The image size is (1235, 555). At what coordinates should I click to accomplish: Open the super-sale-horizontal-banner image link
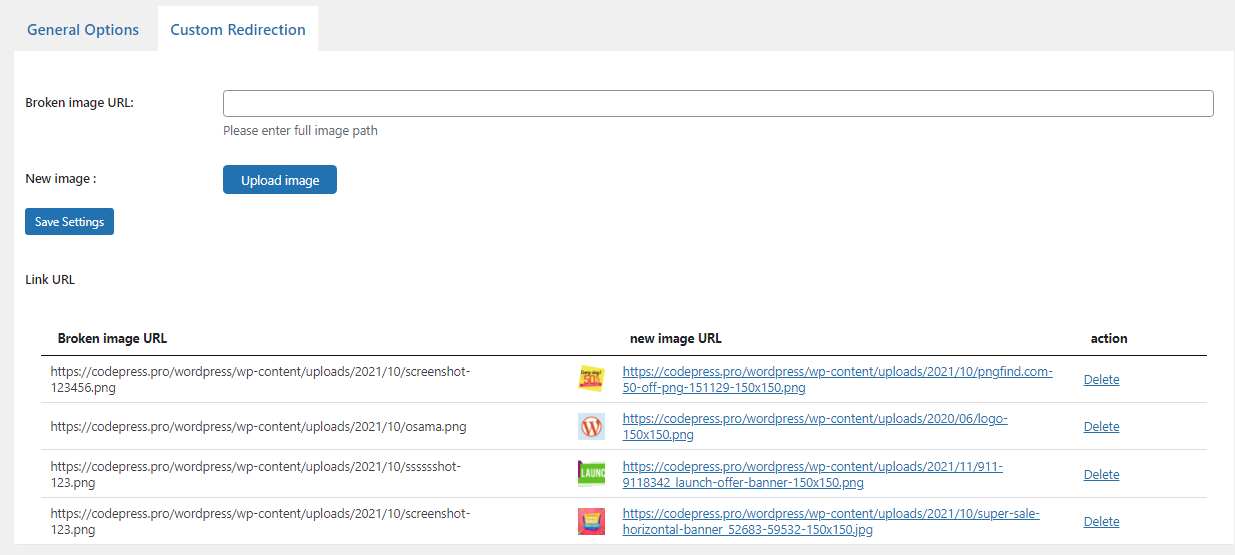[x=830, y=522]
